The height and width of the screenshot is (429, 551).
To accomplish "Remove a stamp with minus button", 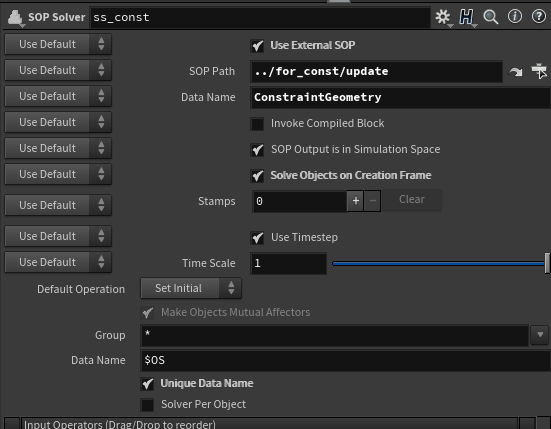I will point(372,201).
